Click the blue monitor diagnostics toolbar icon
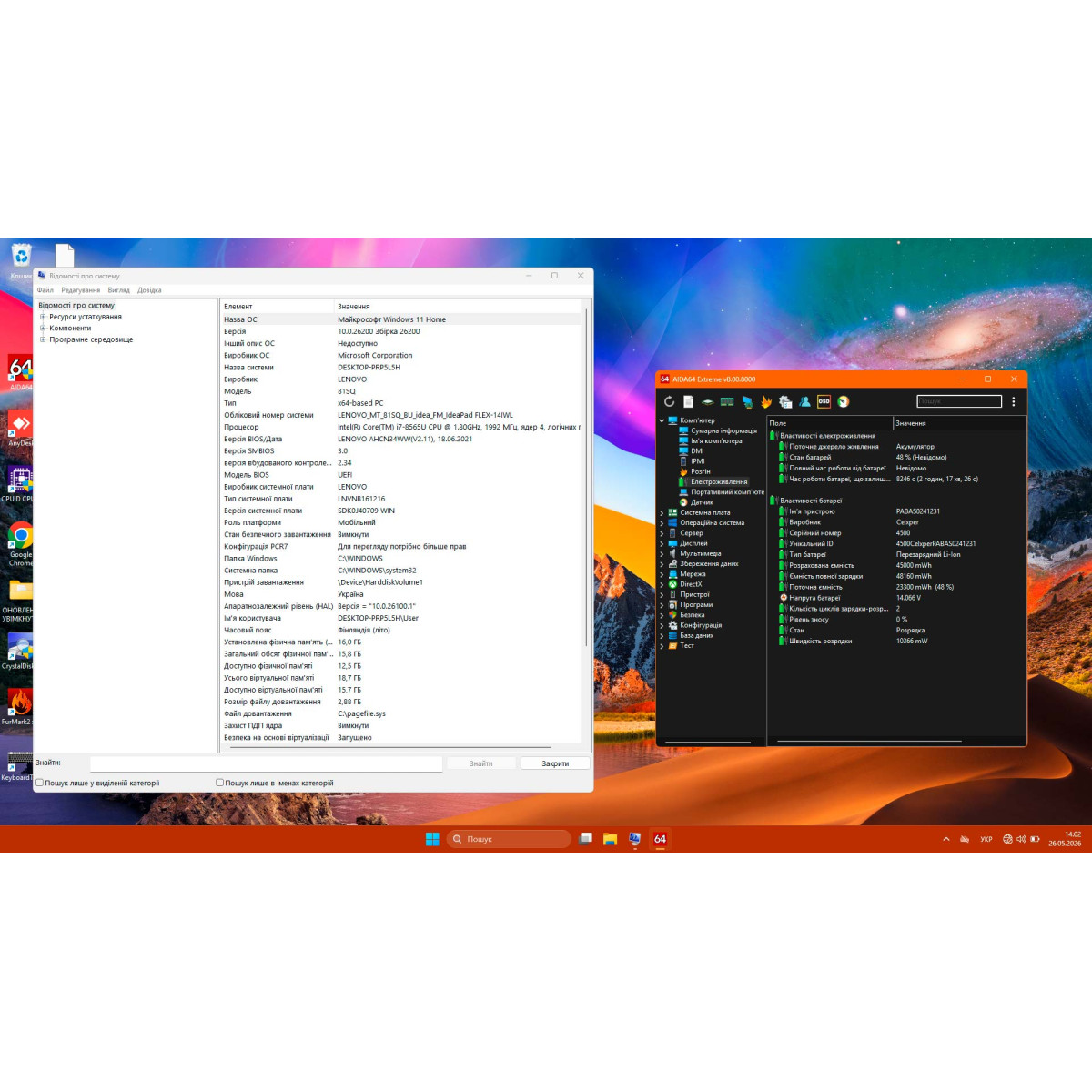 [747, 401]
